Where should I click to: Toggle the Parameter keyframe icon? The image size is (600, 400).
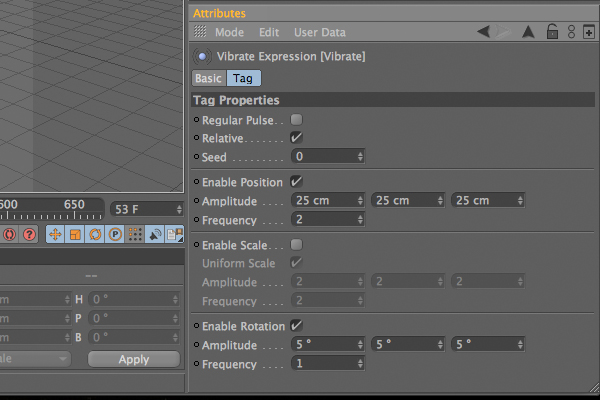115,234
